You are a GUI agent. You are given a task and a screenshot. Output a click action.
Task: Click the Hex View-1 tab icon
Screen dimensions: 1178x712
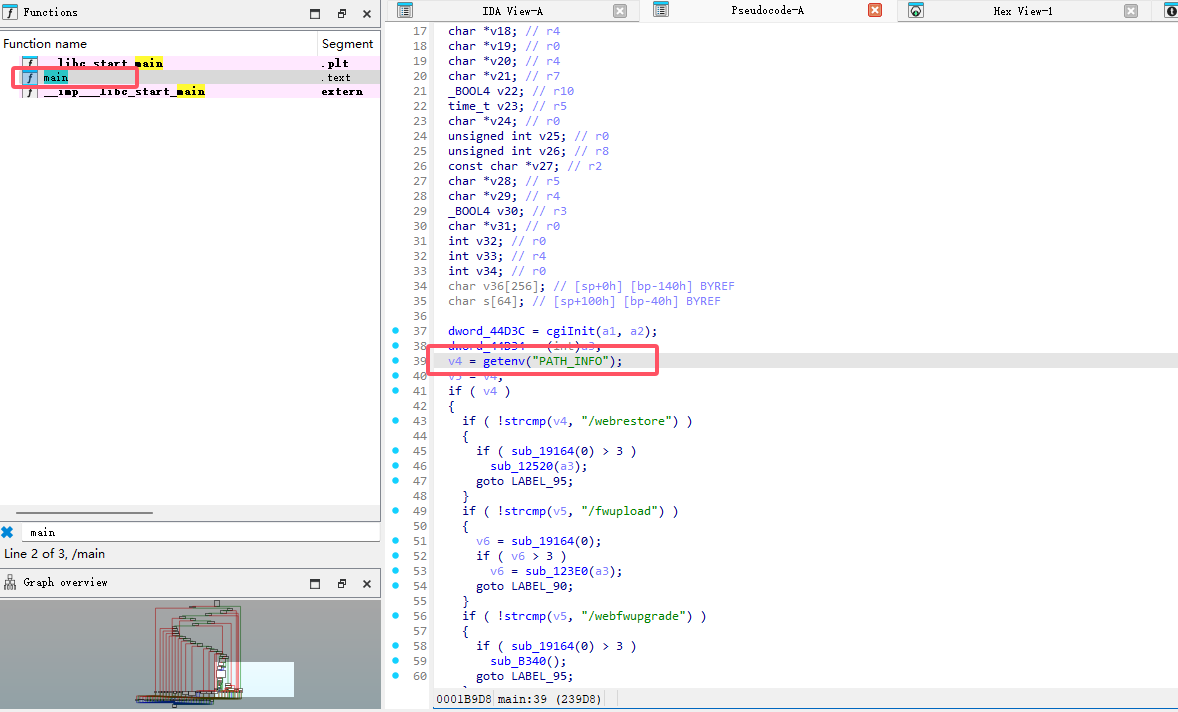pyautogui.click(x=915, y=11)
